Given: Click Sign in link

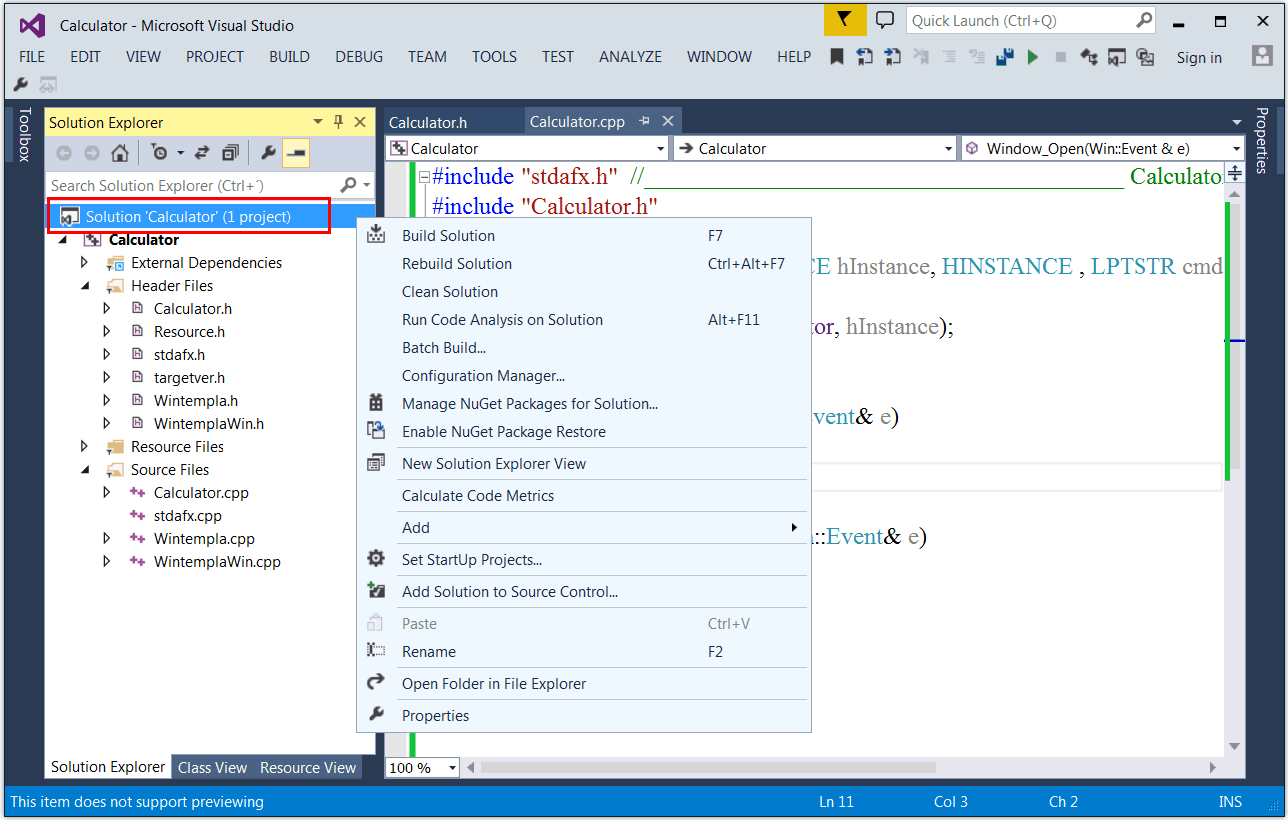Looking at the screenshot, I should pos(1199,57).
